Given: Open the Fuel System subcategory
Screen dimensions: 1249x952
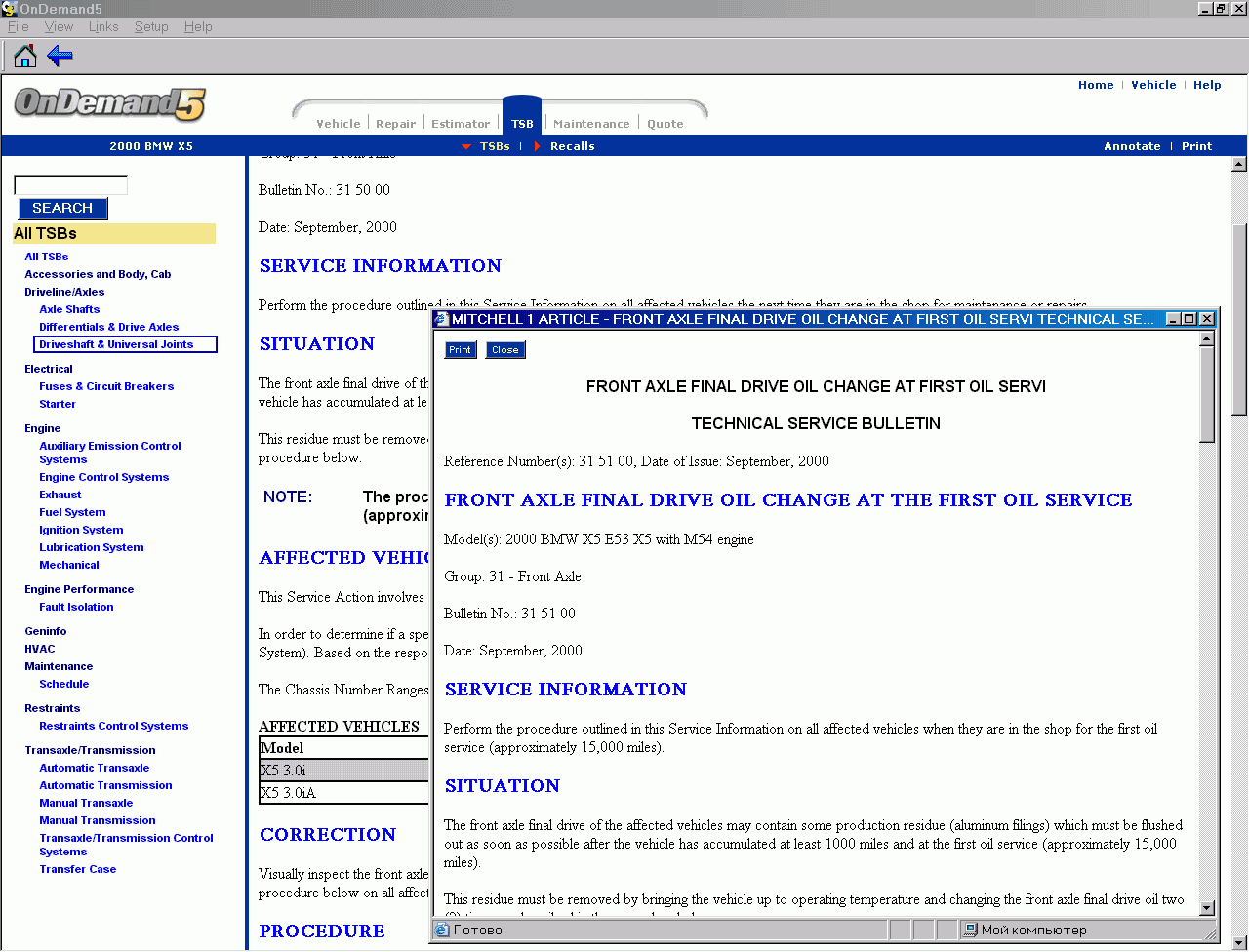Looking at the screenshot, I should (72, 512).
